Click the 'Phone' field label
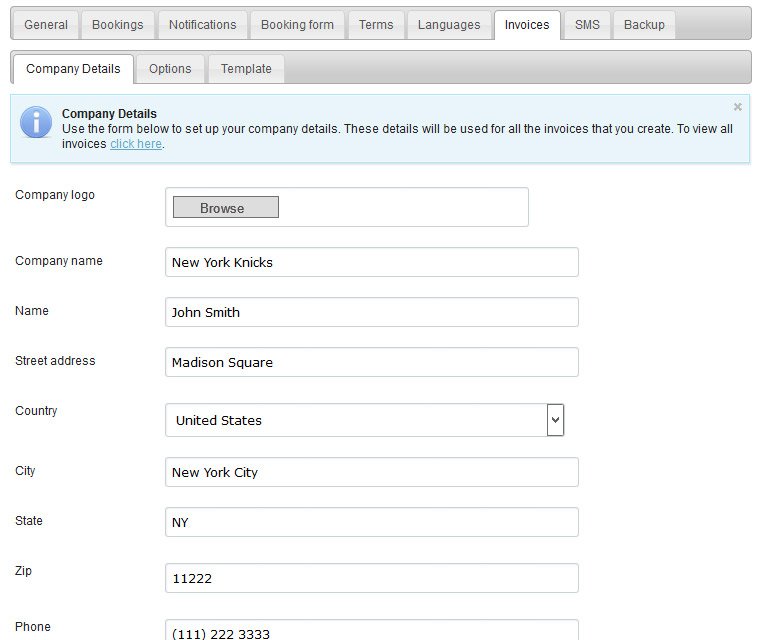This screenshot has height=640, width=760. 32,626
